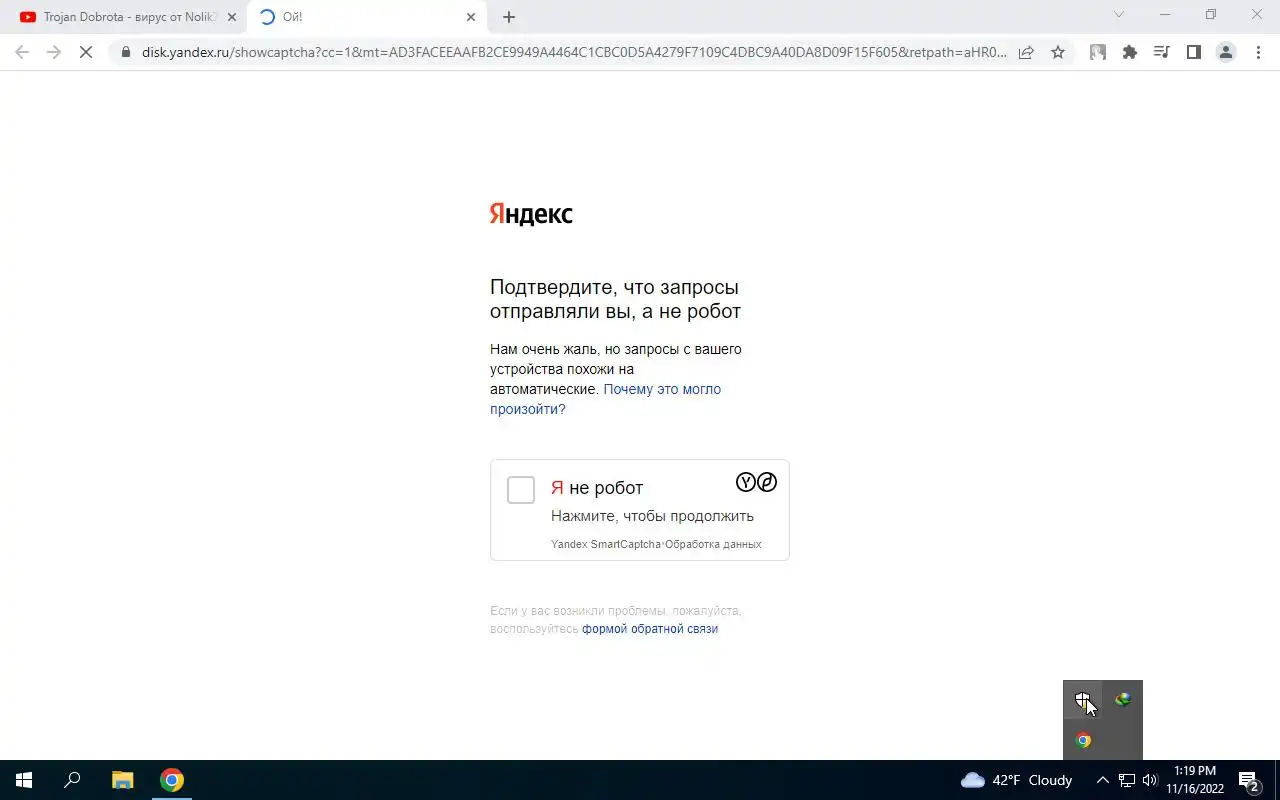Open the media controls icon
The image size is (1280, 800).
(1162, 52)
